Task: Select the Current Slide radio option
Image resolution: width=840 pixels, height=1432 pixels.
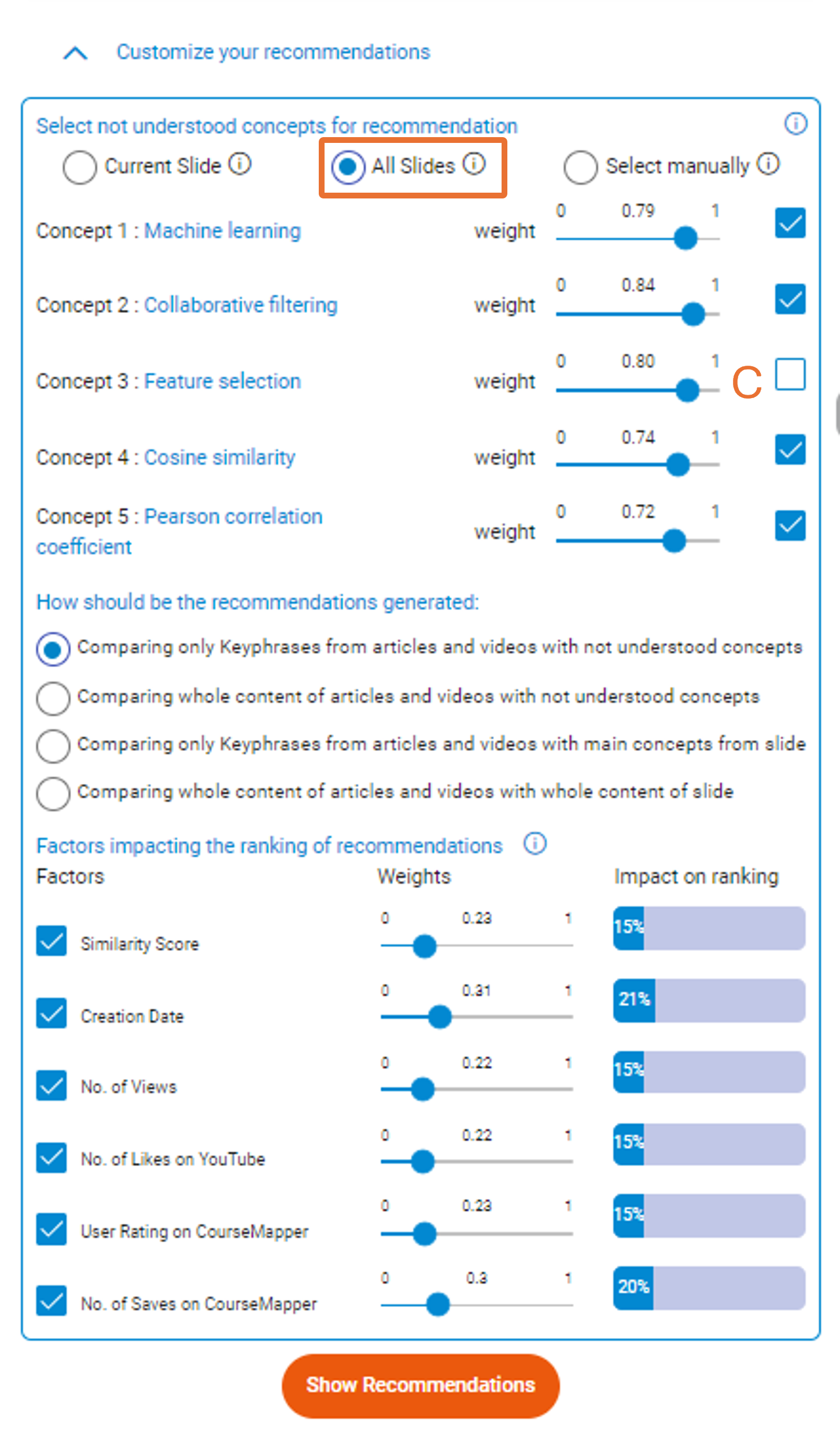Action: [80, 167]
